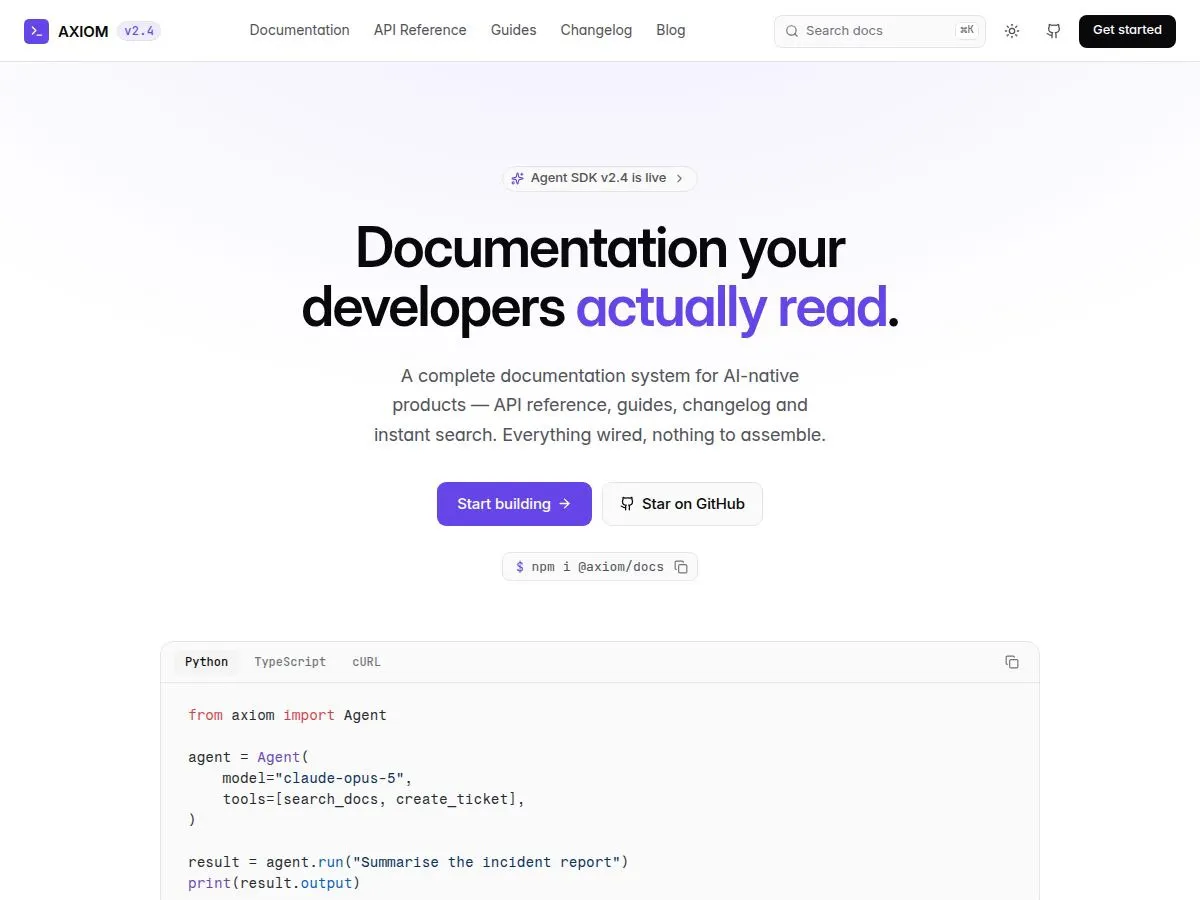Copy the npm install command

[x=681, y=567]
